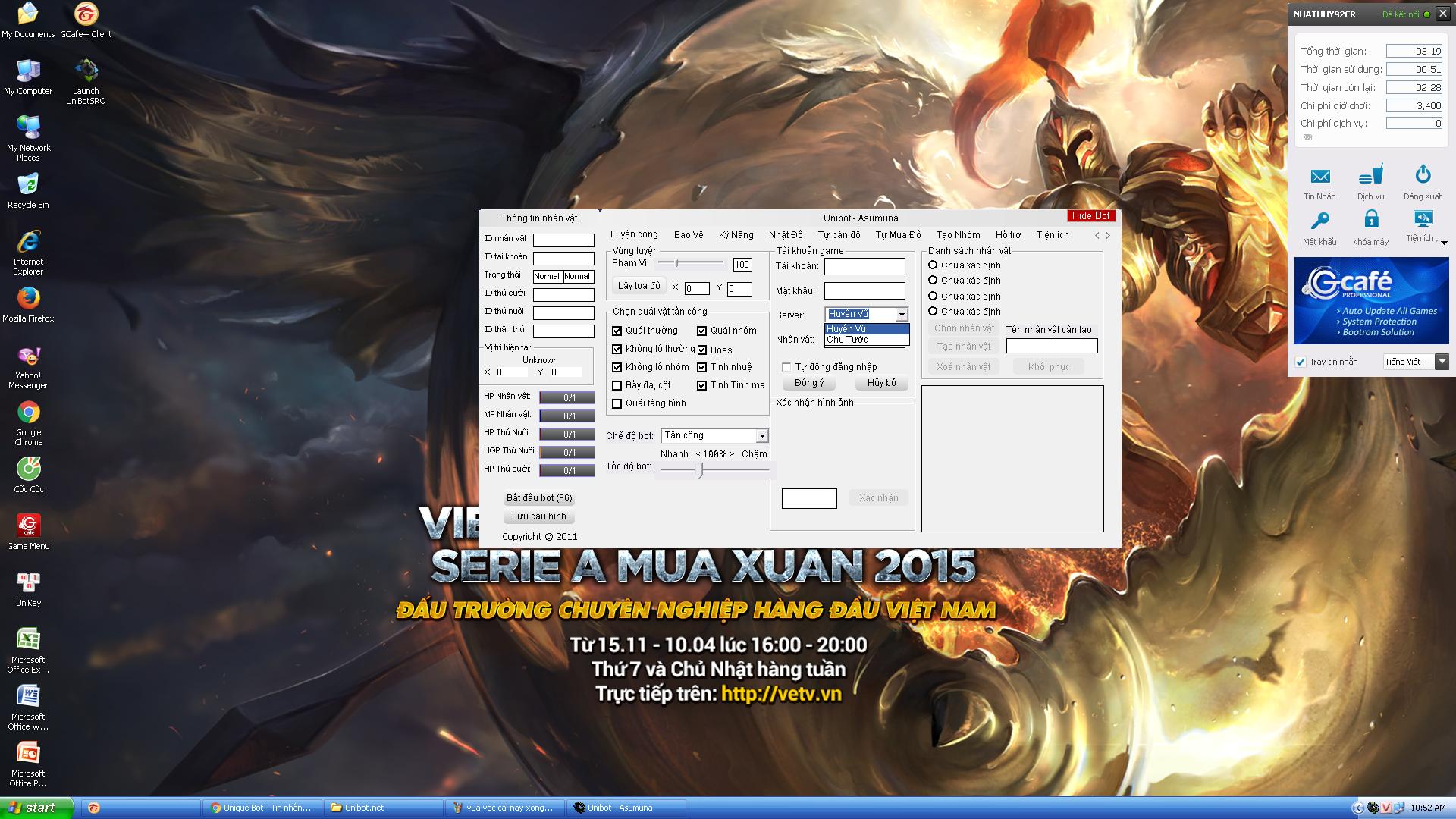The height and width of the screenshot is (819, 1456).
Task: Click the Đăng Xuất logout icon
Action: [x=1423, y=184]
